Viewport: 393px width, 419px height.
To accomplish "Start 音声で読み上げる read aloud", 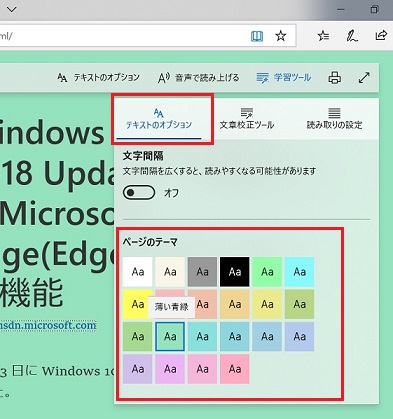I will (x=198, y=78).
